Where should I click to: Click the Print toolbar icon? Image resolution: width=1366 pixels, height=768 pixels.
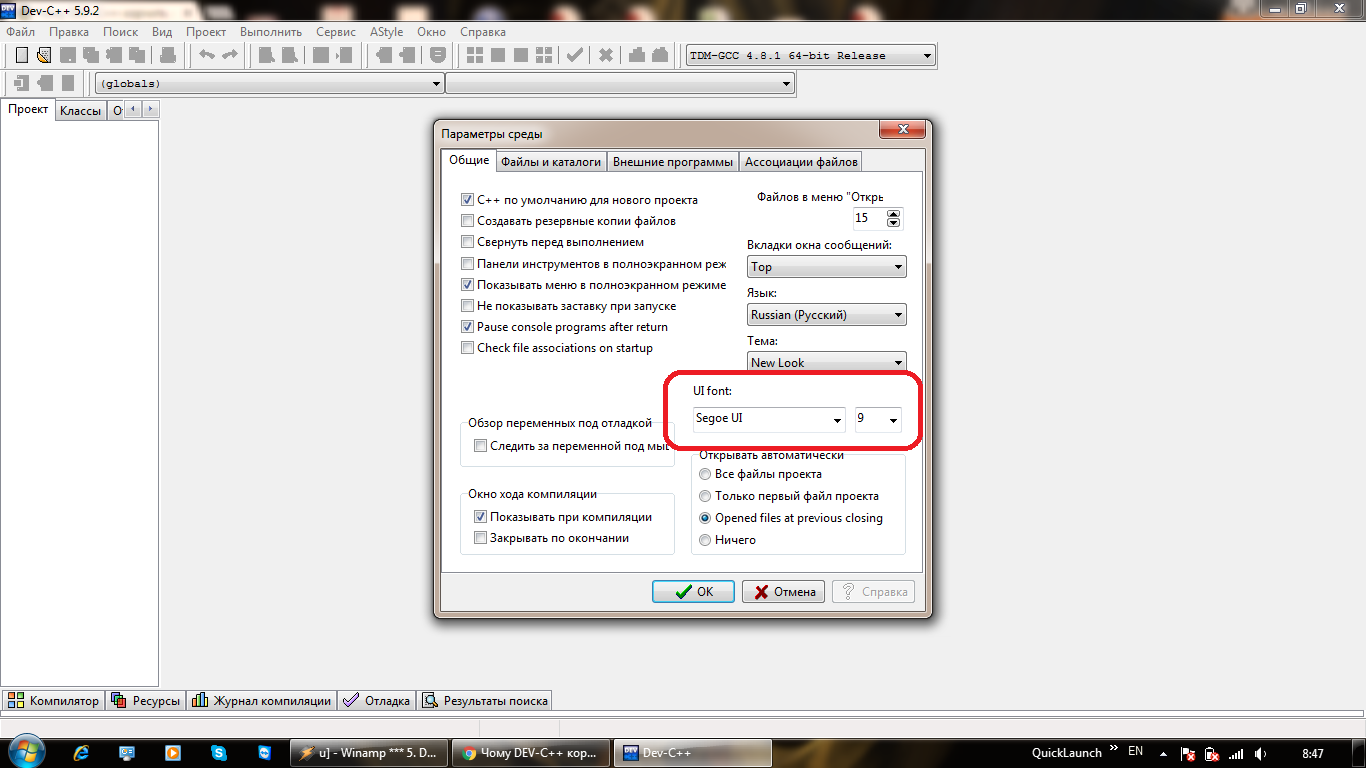pos(168,55)
